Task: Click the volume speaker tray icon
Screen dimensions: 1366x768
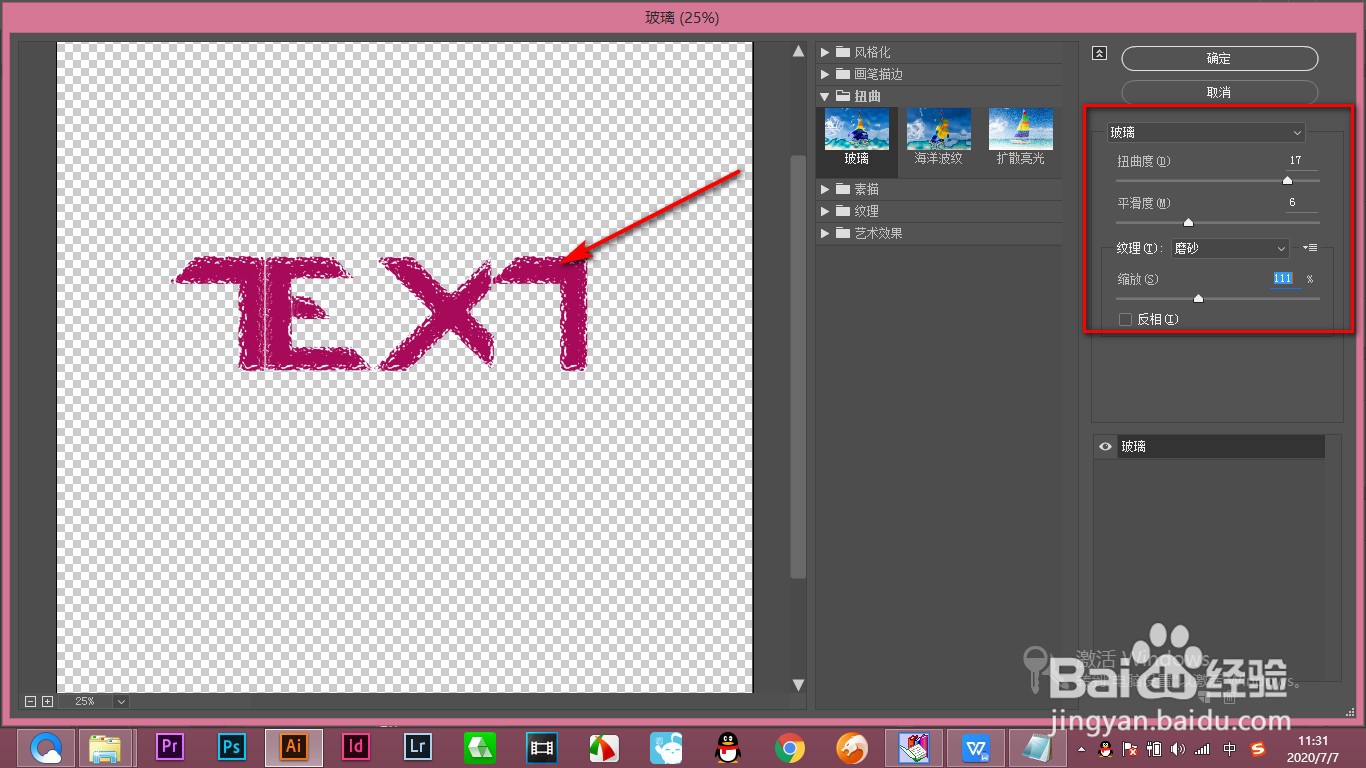Action: pos(1178,748)
